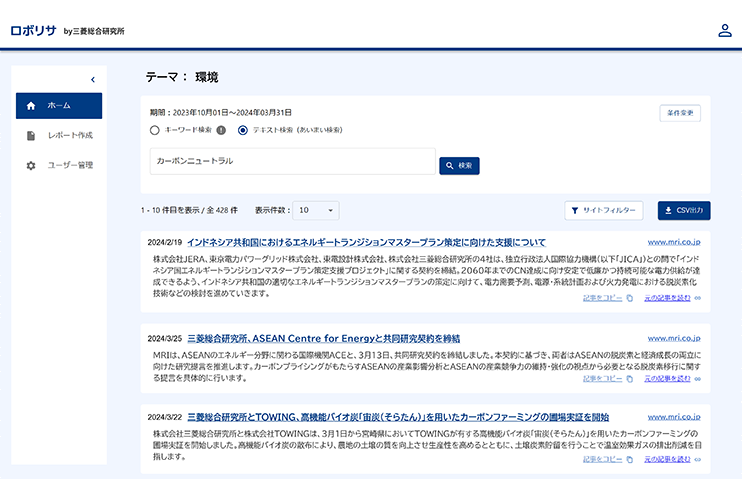Open www.mri.co.jp link on the 2024/3/25 article
The width and height of the screenshot is (742, 479).
(x=674, y=338)
